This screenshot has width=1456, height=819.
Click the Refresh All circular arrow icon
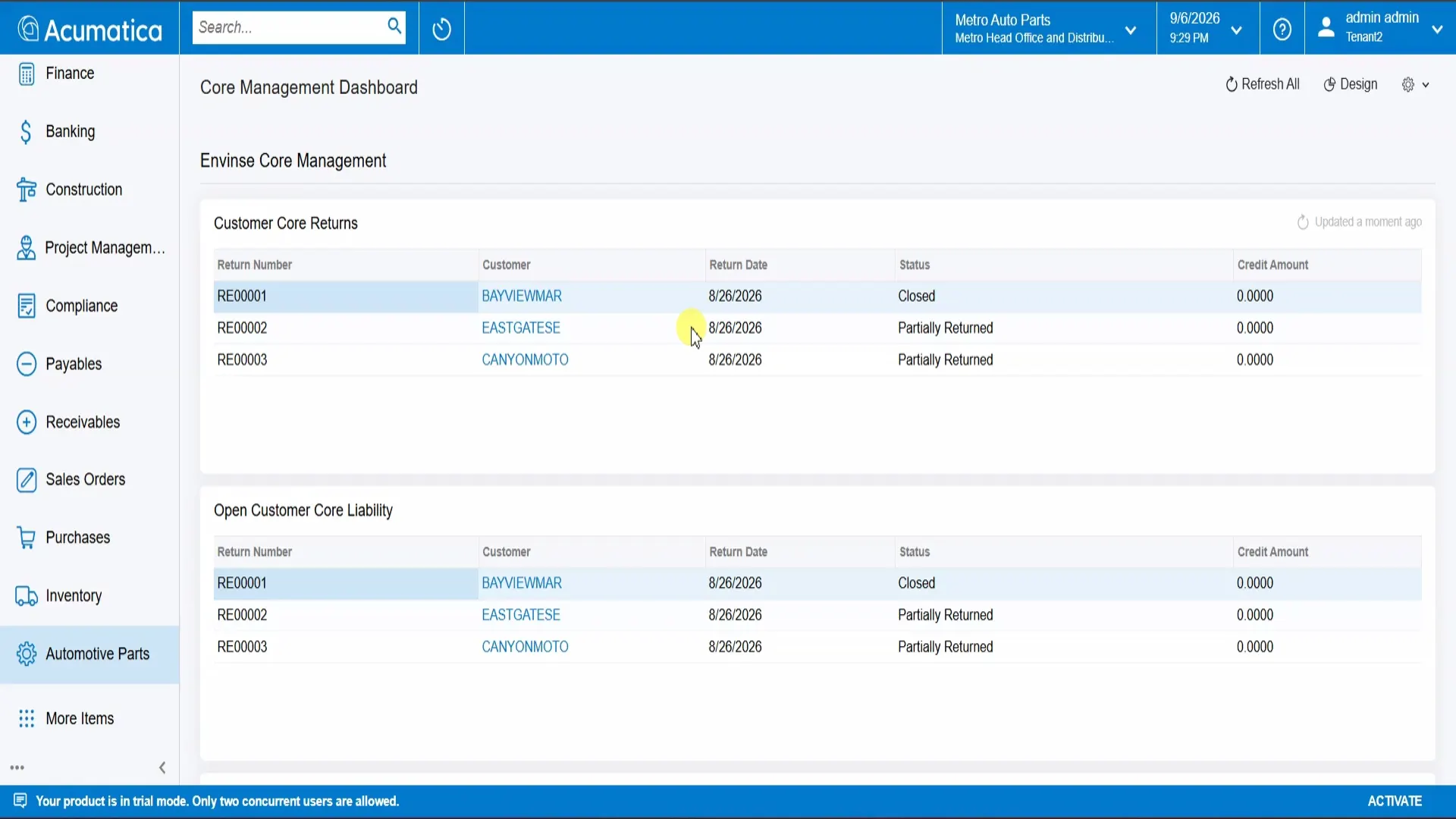1231,84
